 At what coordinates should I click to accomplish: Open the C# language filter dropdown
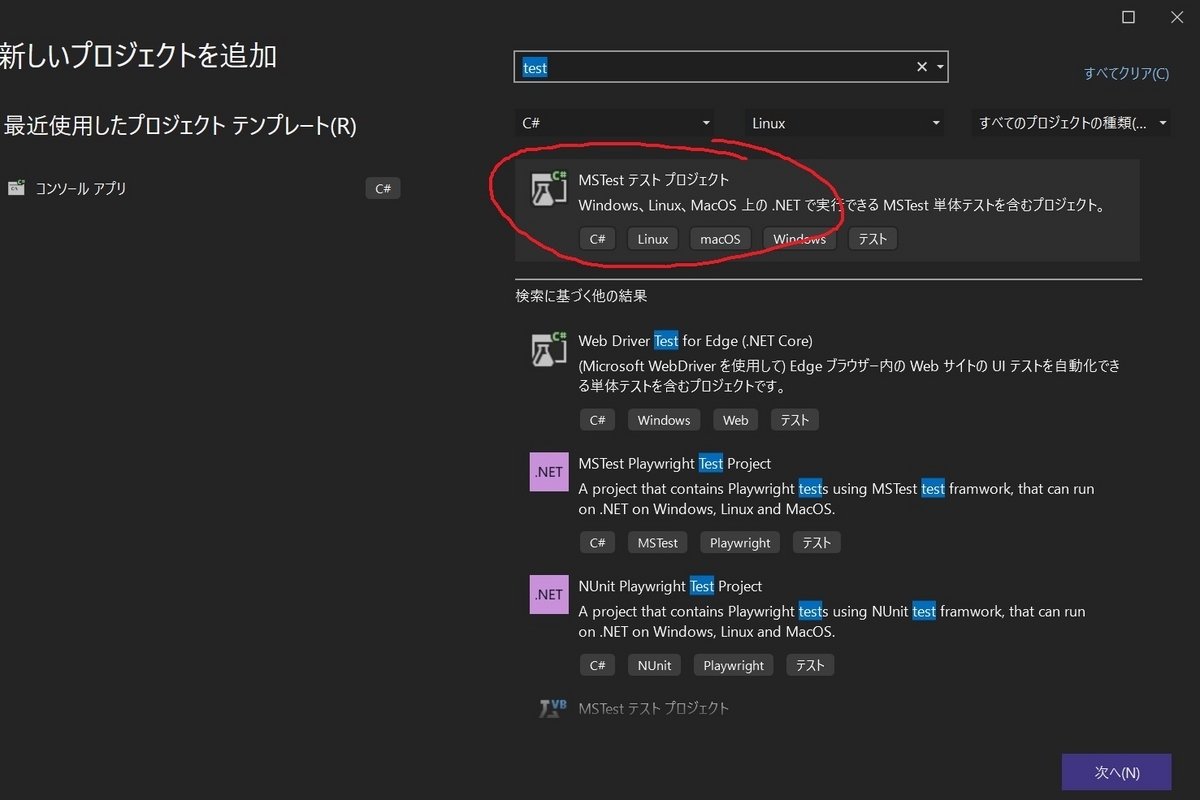[x=615, y=123]
